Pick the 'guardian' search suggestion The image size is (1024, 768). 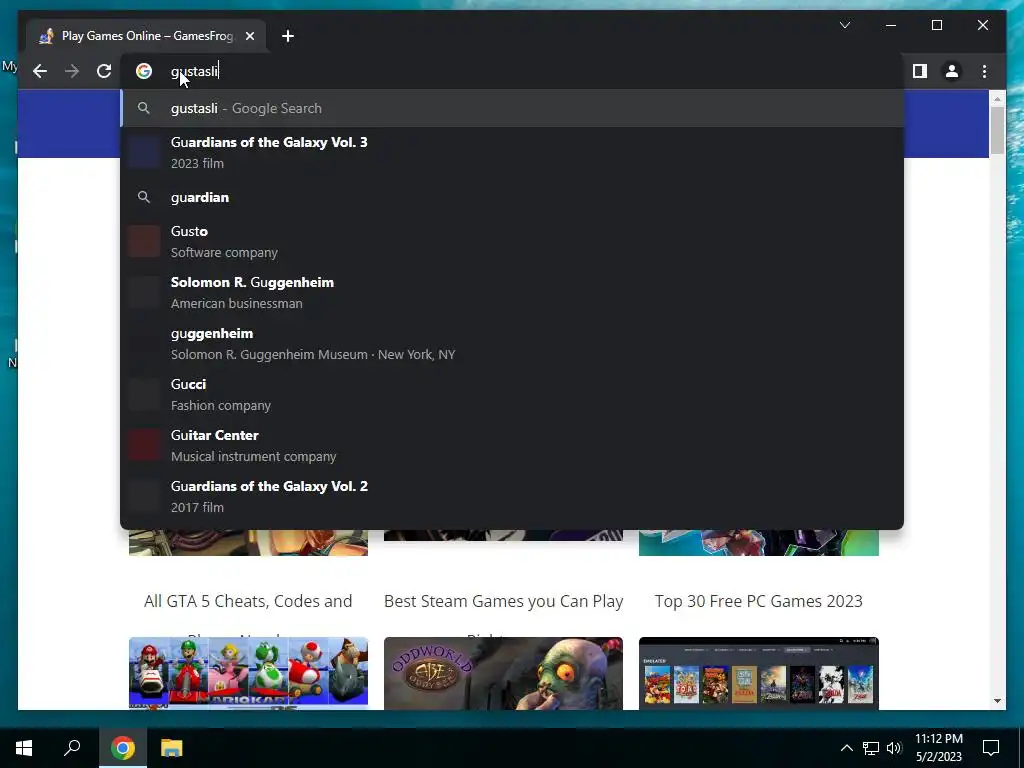point(512,197)
